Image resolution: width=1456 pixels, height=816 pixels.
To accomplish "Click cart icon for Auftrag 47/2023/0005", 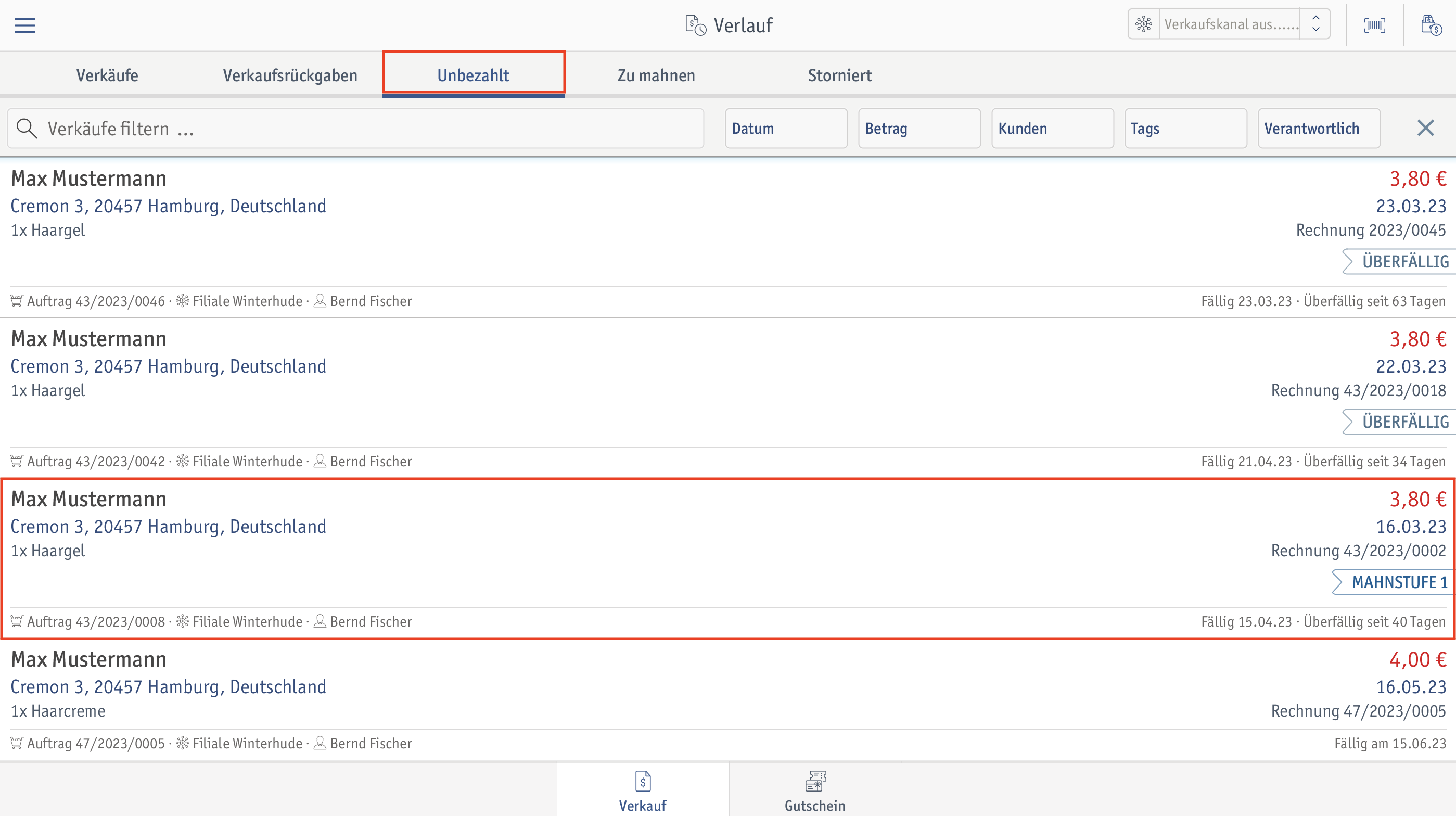I will point(17,743).
